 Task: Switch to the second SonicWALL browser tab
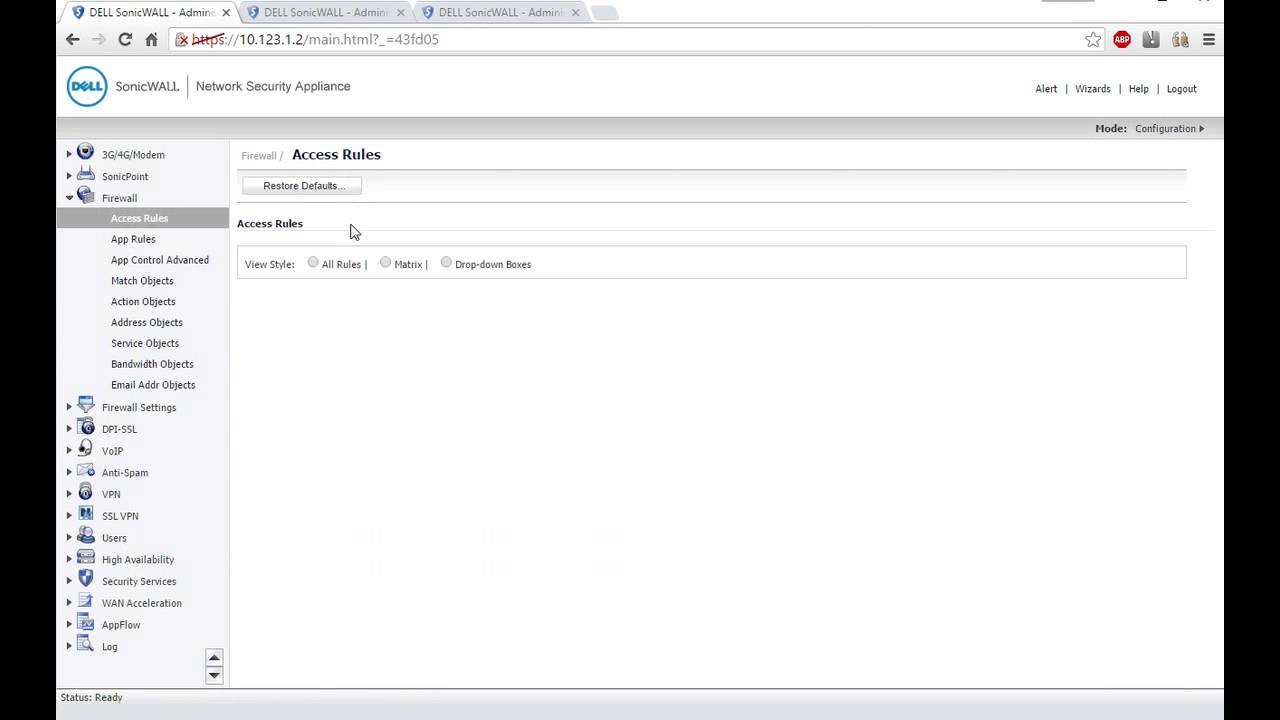(x=323, y=12)
